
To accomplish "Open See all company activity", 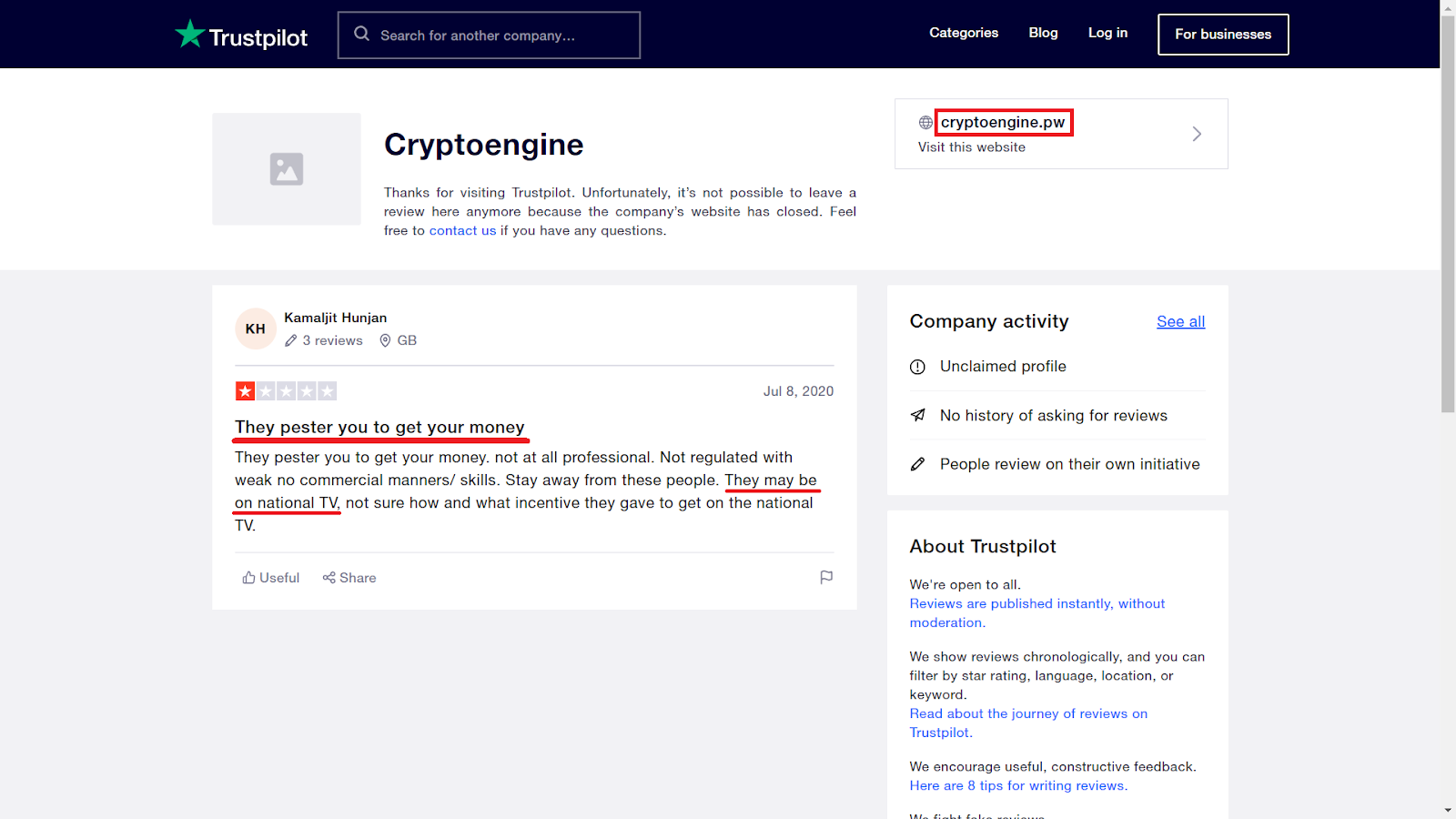I will (x=1180, y=321).
